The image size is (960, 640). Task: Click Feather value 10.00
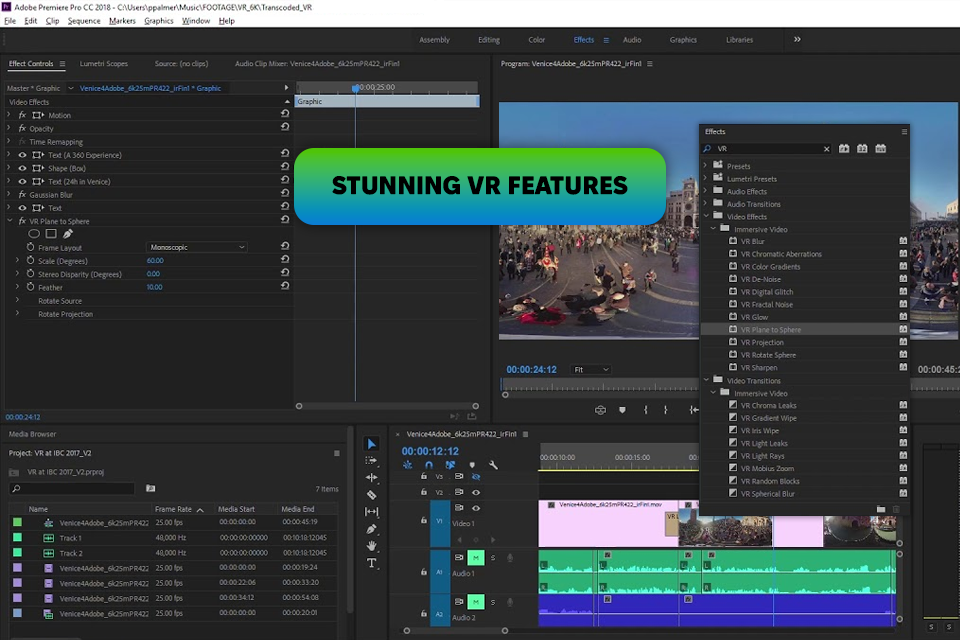[154, 287]
